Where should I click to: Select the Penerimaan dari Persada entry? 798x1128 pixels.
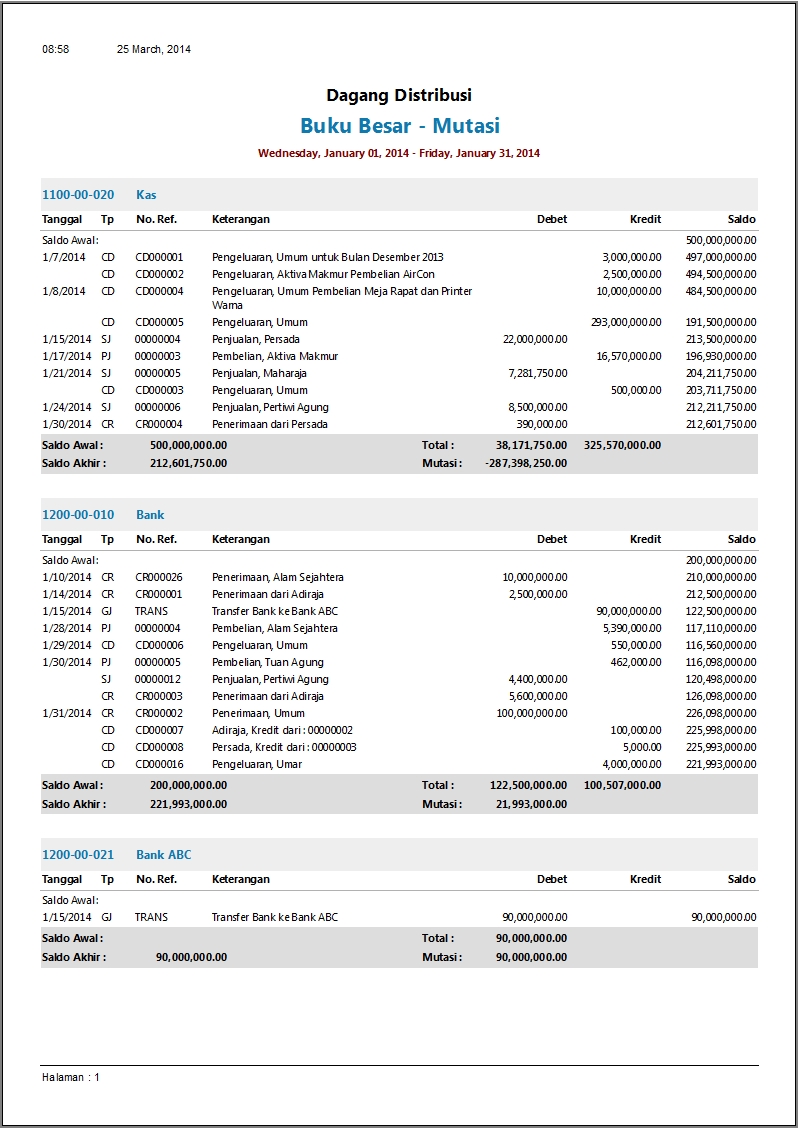click(x=269, y=424)
